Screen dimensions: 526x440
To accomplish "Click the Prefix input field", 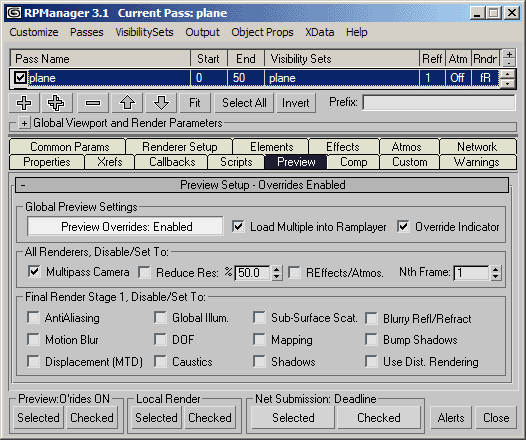I will tap(439, 103).
